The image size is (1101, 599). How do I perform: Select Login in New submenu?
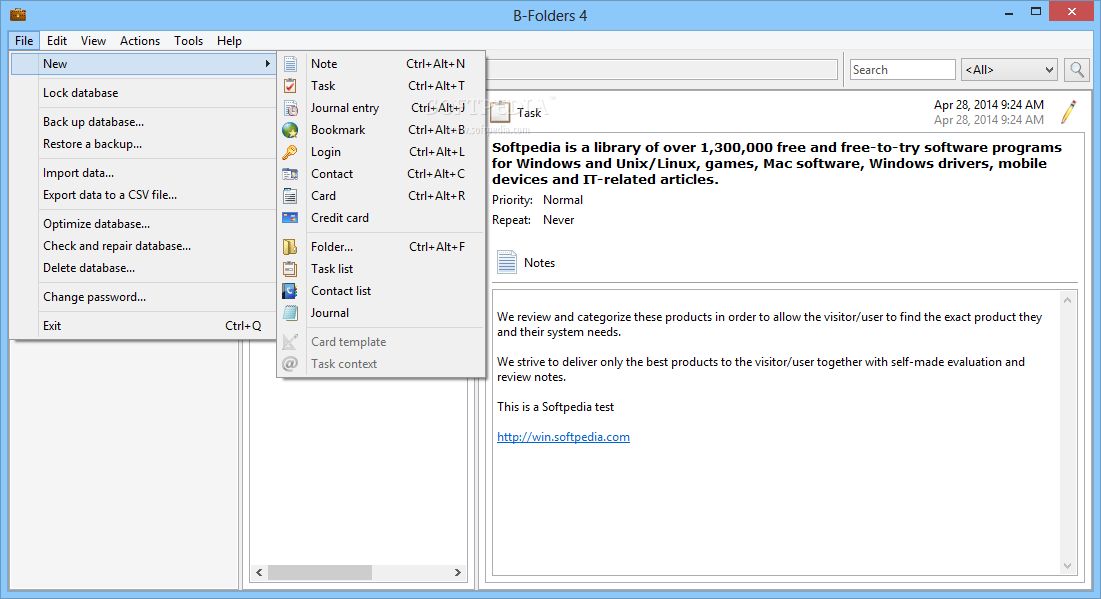click(x=381, y=152)
